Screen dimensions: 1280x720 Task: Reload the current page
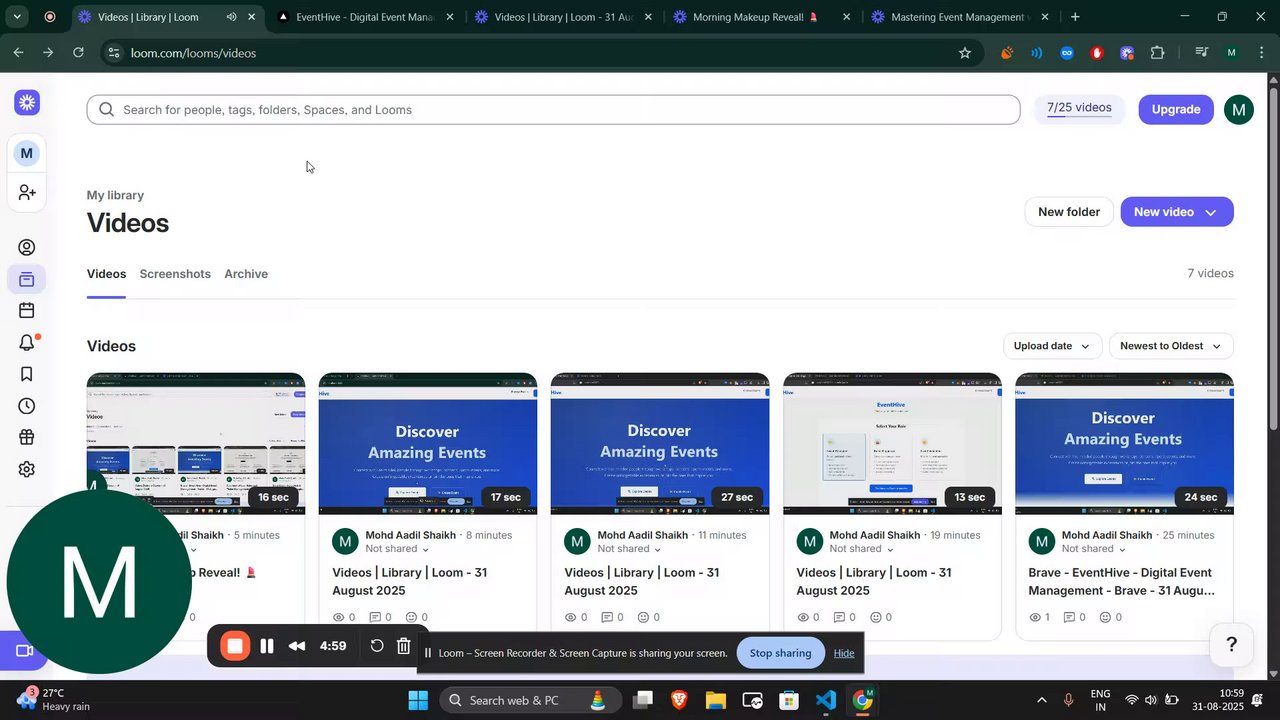click(x=79, y=53)
